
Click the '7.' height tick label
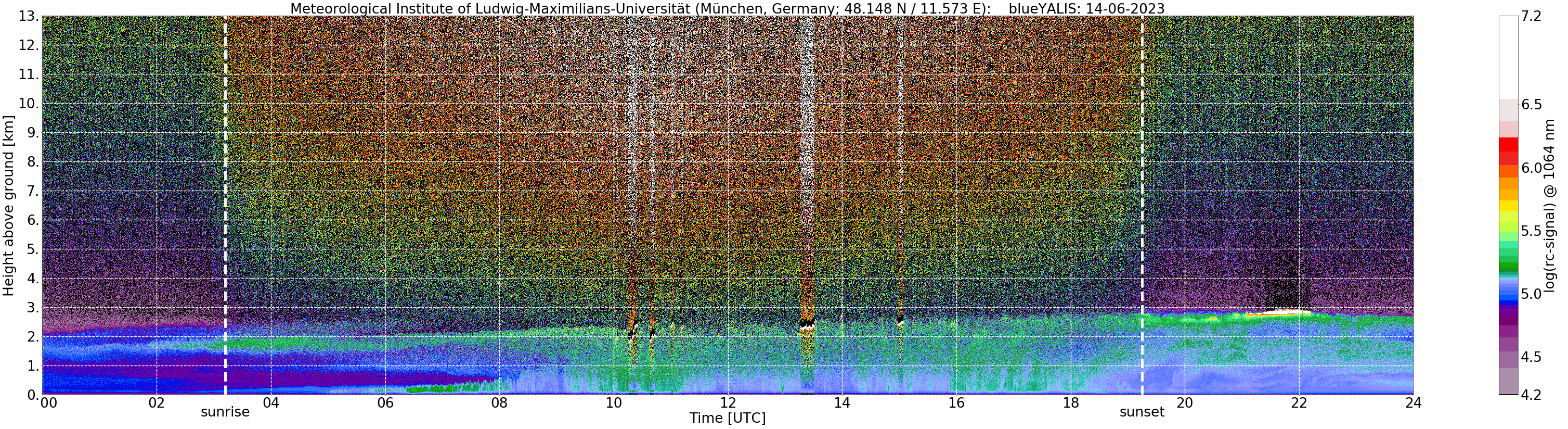click(33, 192)
